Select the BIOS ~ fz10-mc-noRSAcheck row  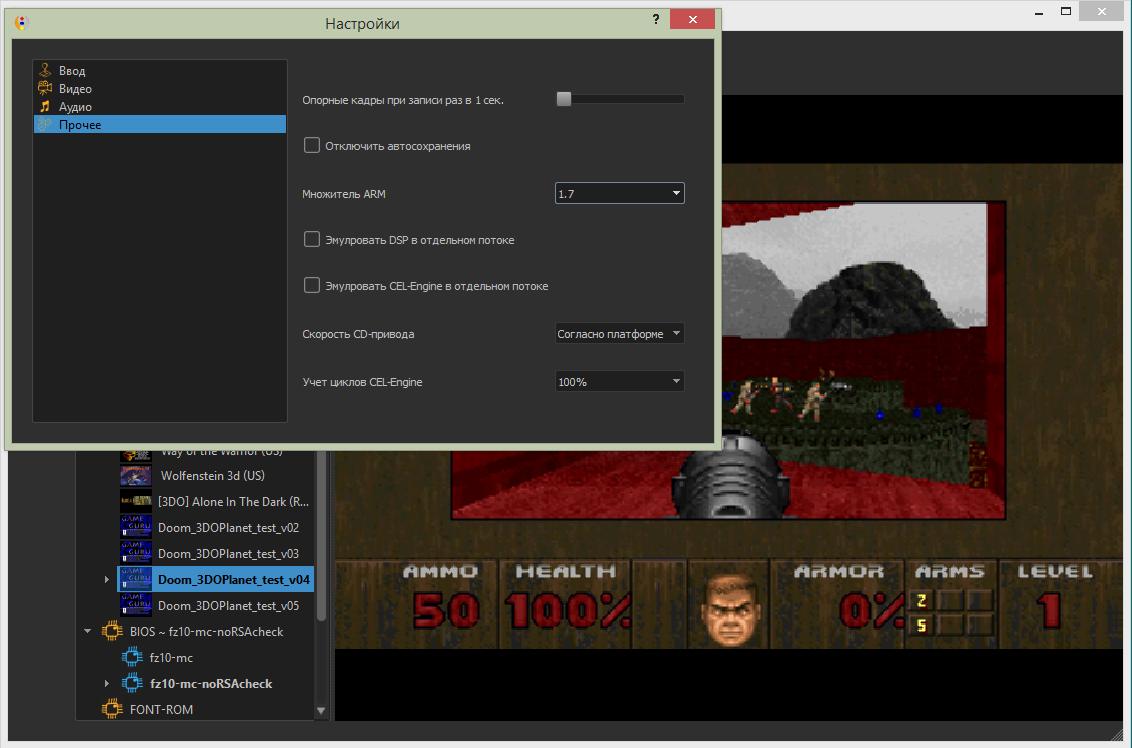(206, 631)
